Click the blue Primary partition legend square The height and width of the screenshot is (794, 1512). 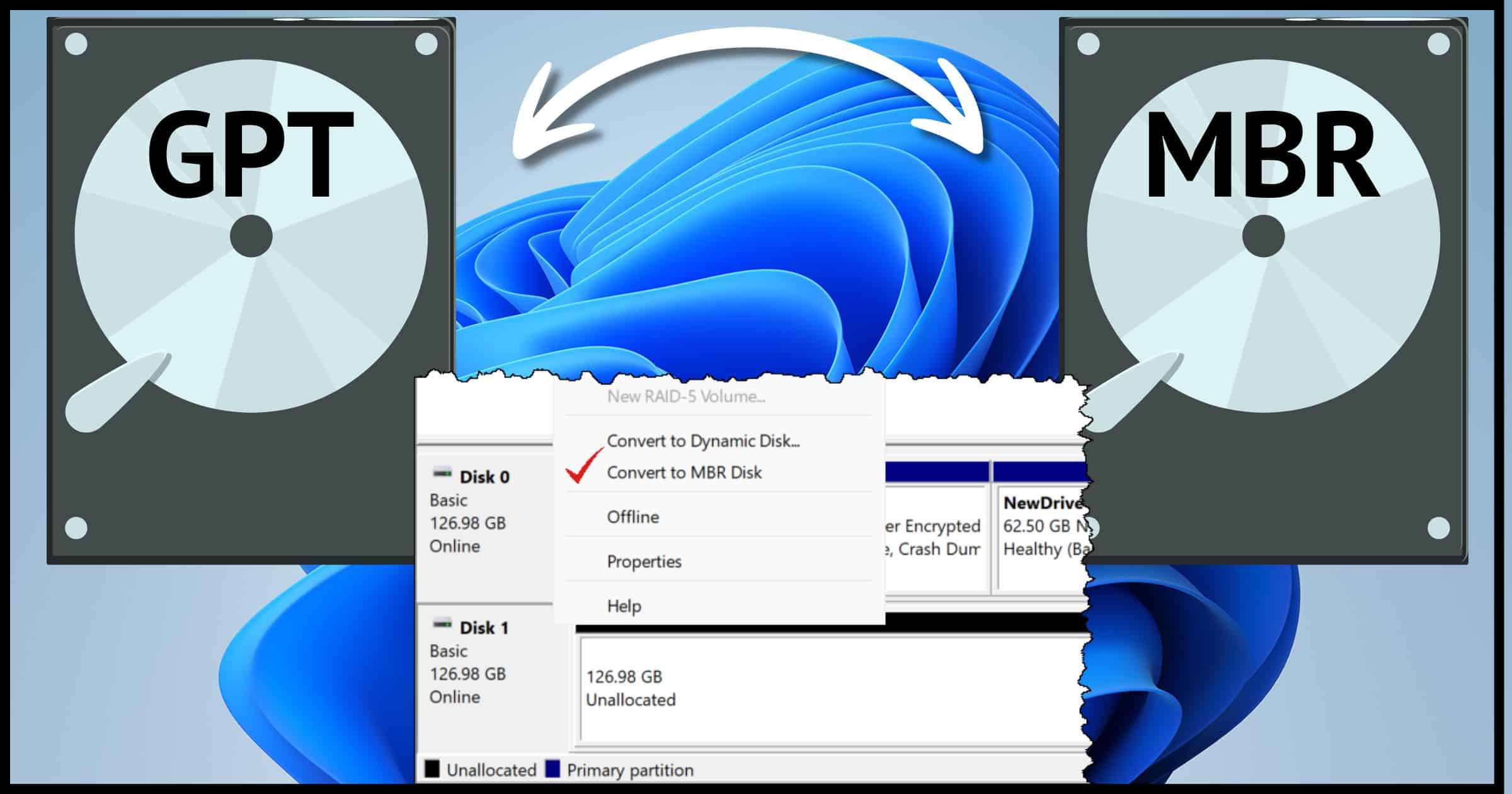(x=553, y=769)
